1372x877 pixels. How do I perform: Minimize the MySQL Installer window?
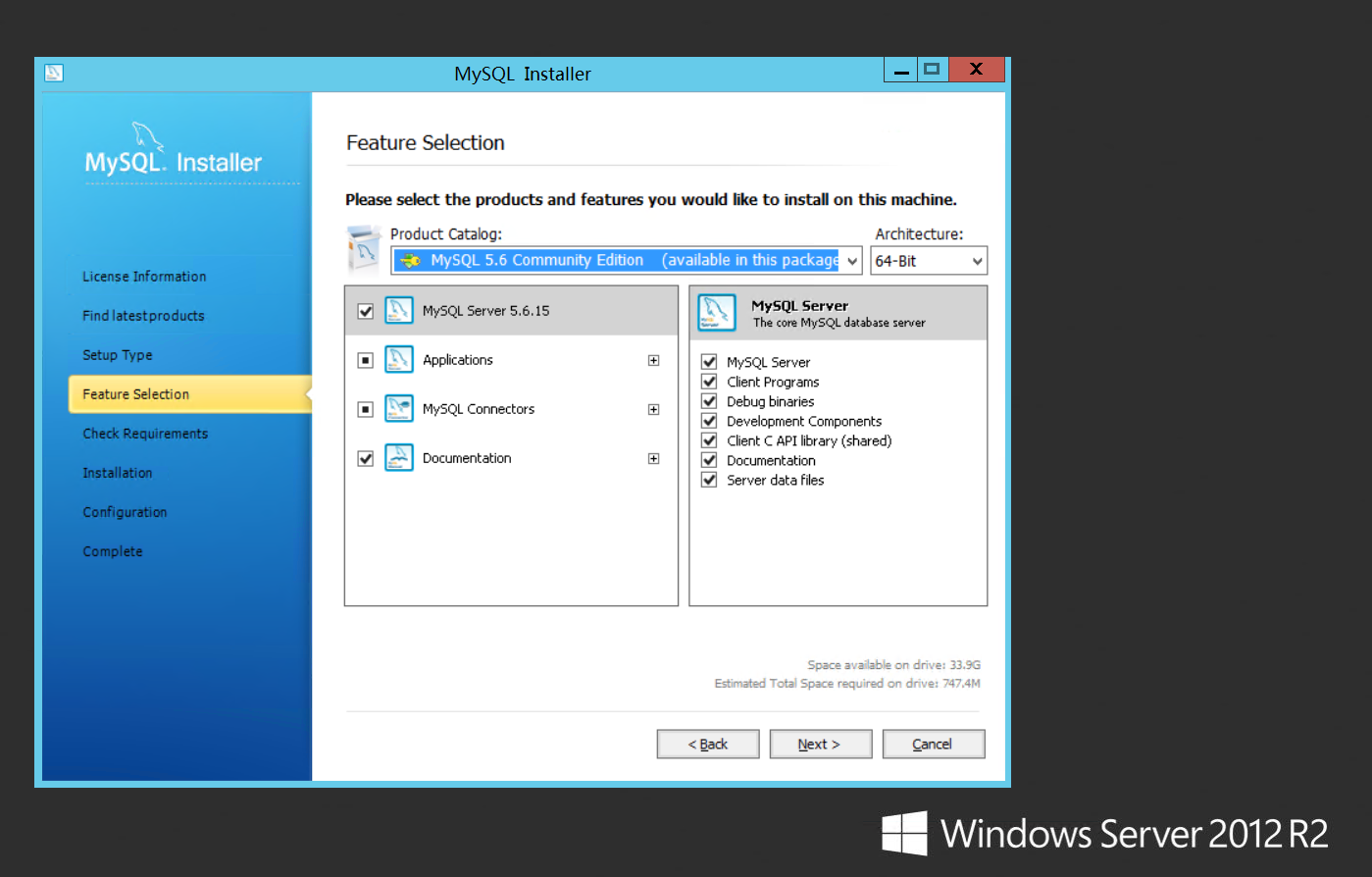901,70
